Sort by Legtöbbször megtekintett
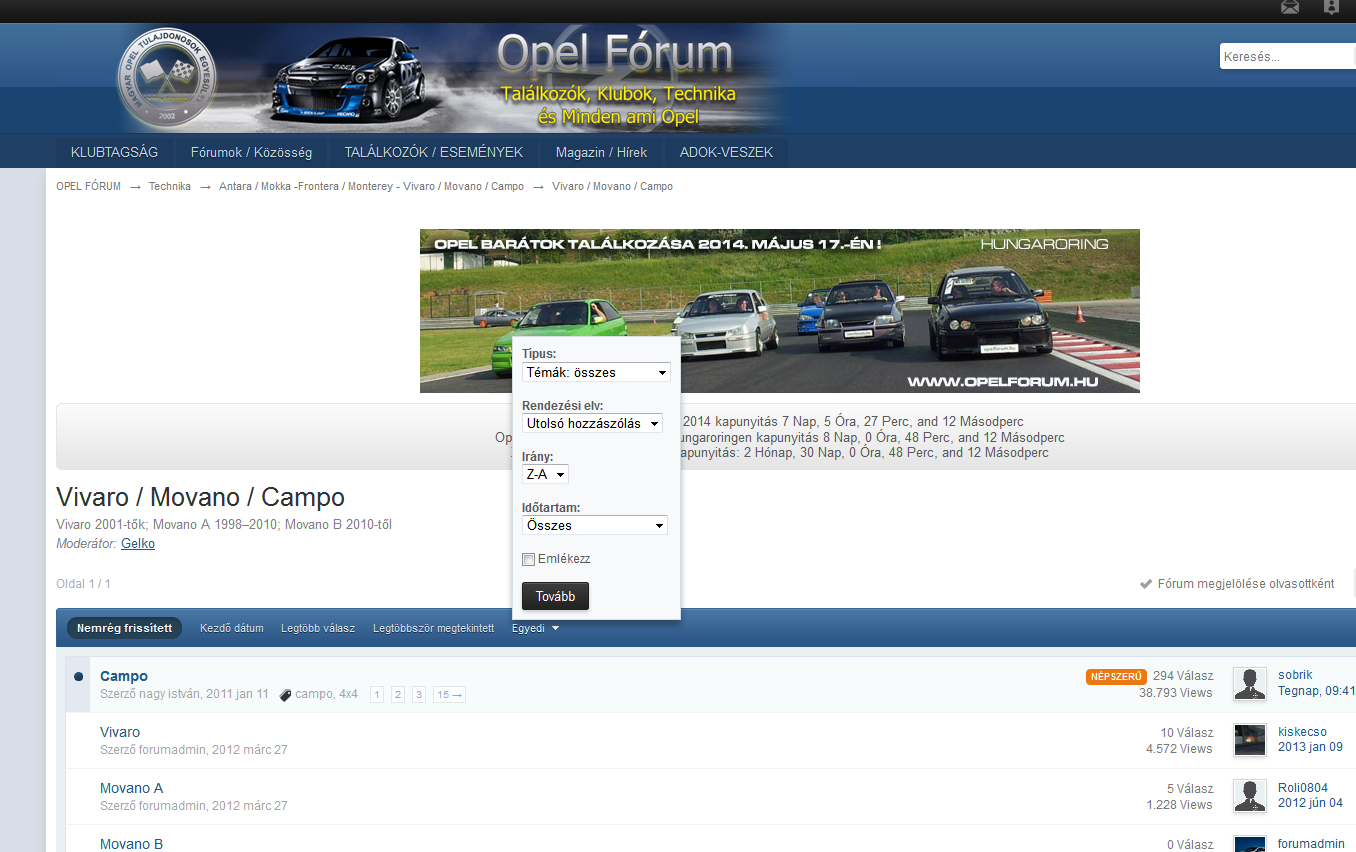The image size is (1356, 852). (434, 628)
